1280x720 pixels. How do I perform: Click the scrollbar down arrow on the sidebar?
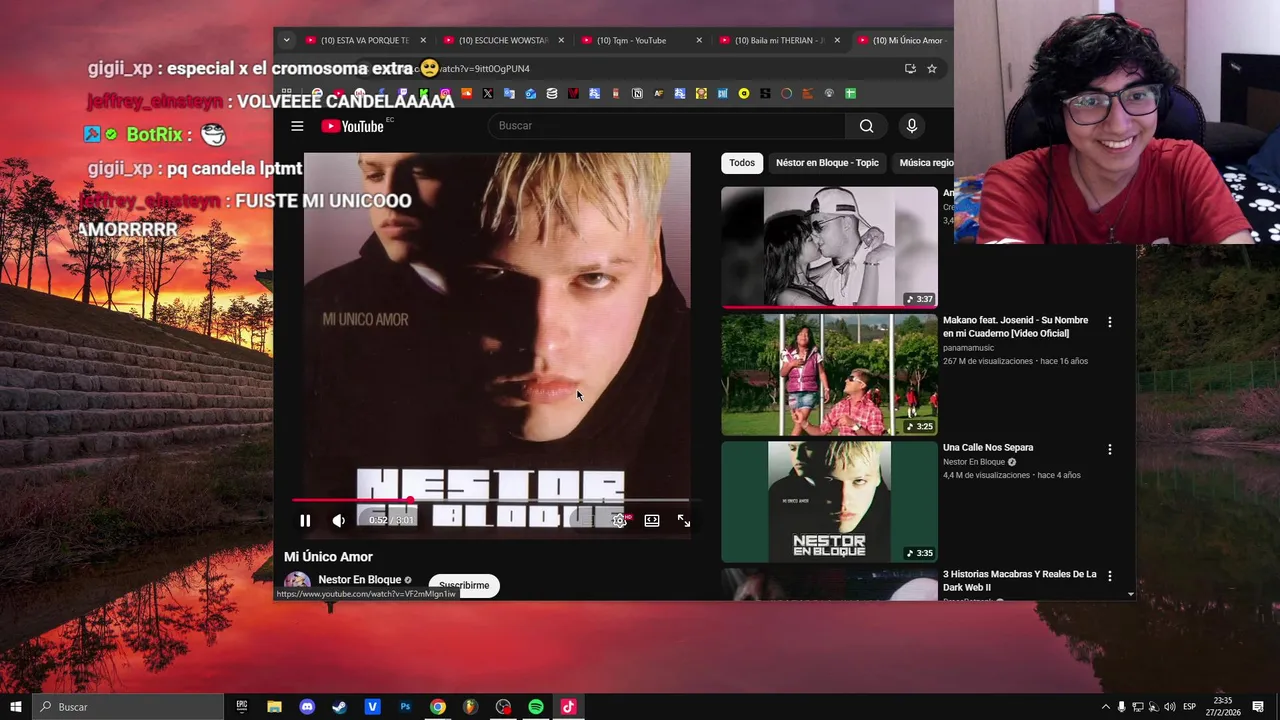click(x=1131, y=594)
